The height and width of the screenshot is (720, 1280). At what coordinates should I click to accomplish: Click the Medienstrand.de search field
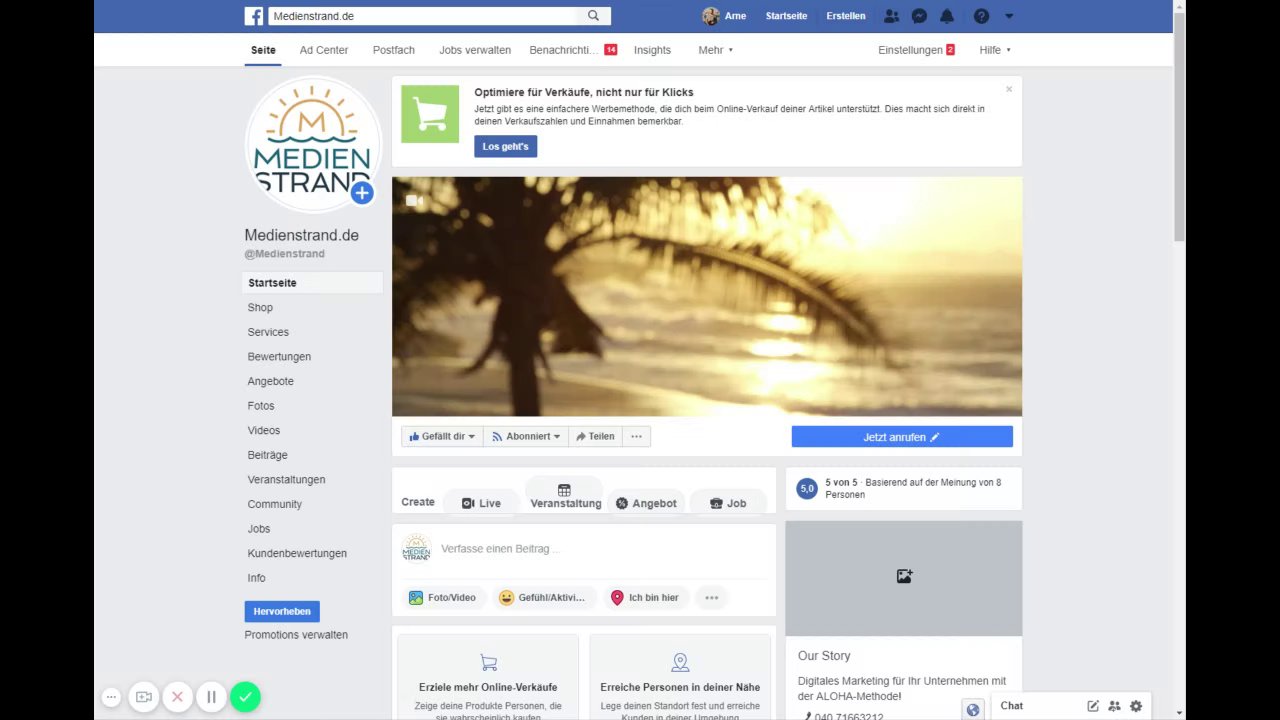[424, 16]
